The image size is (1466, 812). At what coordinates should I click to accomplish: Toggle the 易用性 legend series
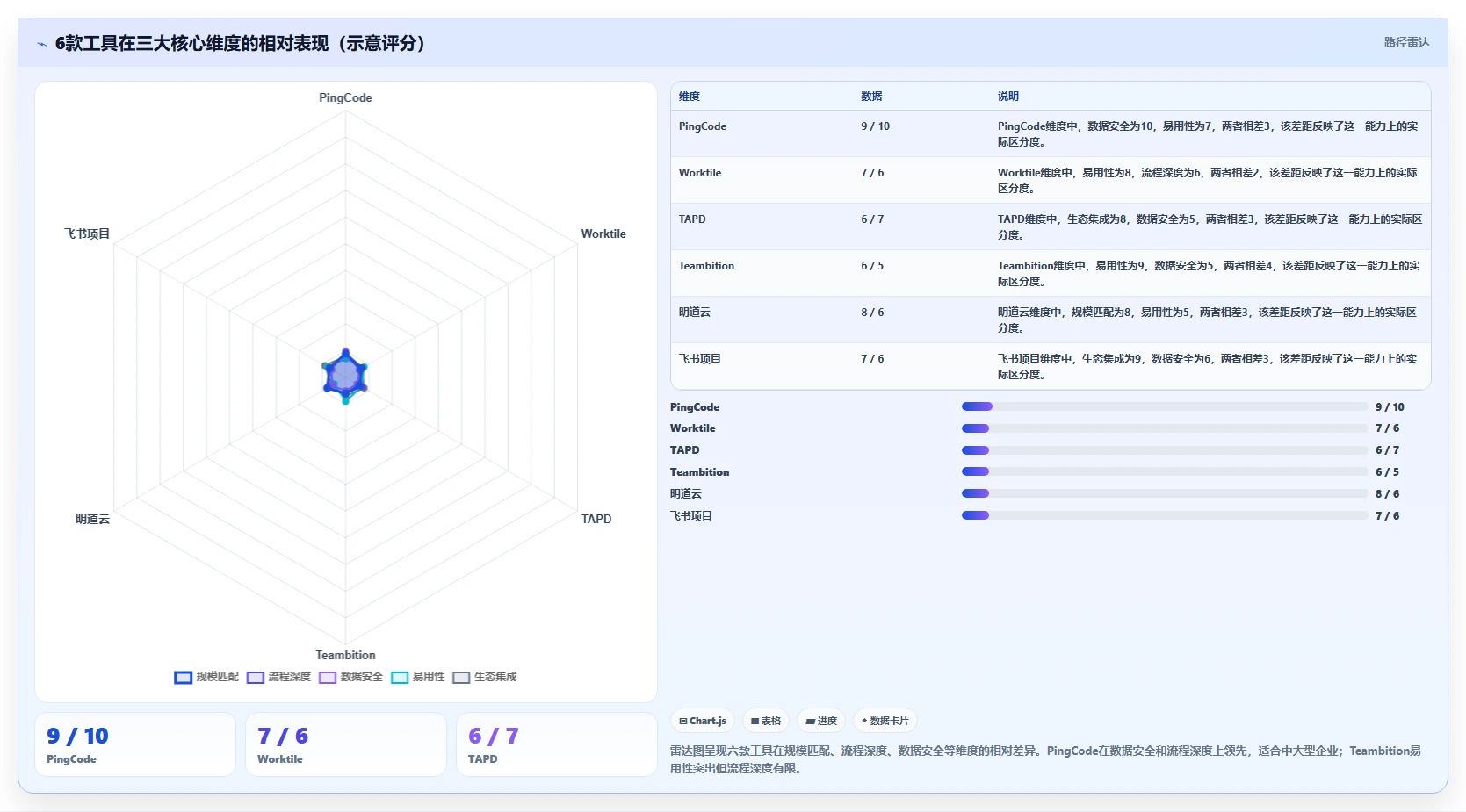click(x=417, y=677)
